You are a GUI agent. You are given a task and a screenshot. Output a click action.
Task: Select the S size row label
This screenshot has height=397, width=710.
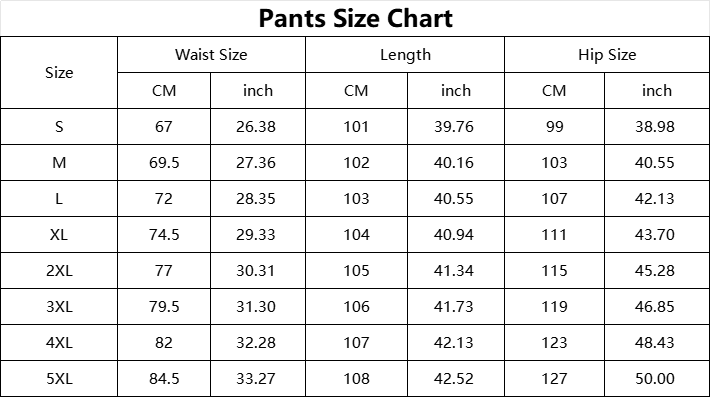click(59, 126)
